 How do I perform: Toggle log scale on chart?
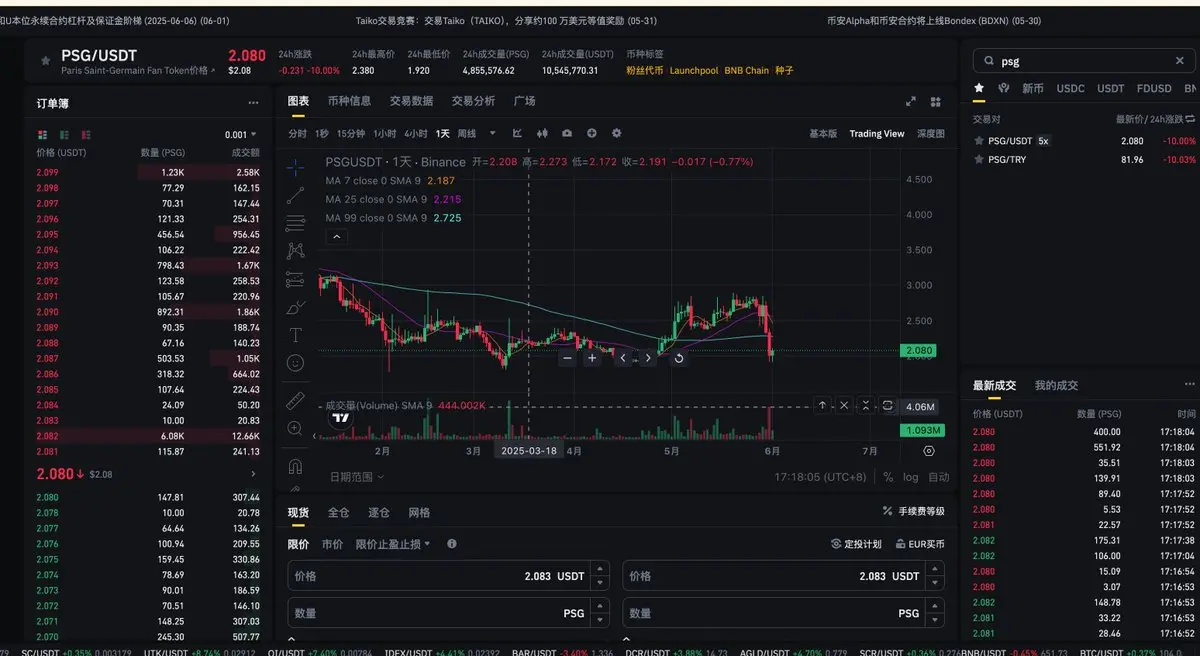910,477
